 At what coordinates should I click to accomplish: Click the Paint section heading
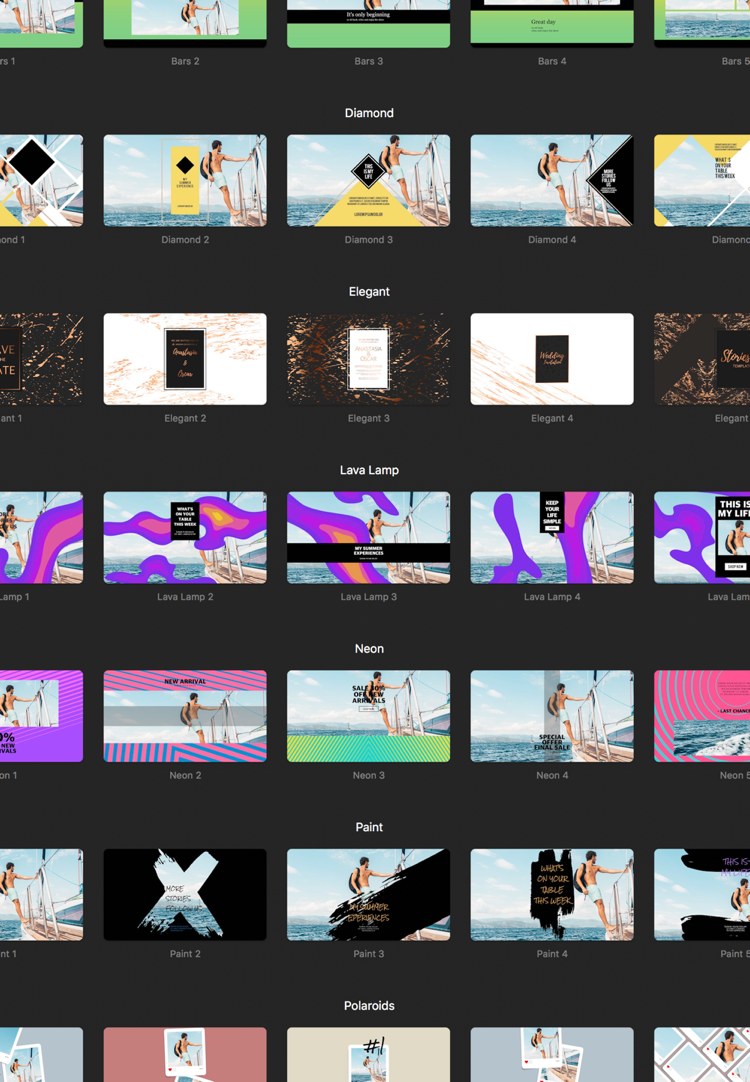pos(369,827)
